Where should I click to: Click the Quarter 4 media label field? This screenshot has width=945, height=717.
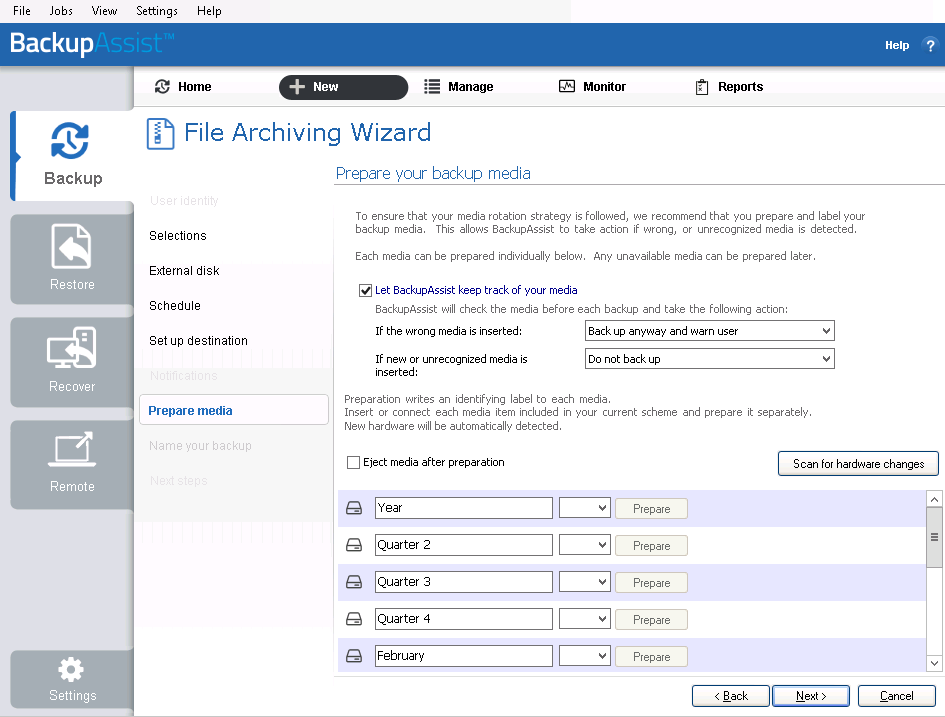[463, 619]
